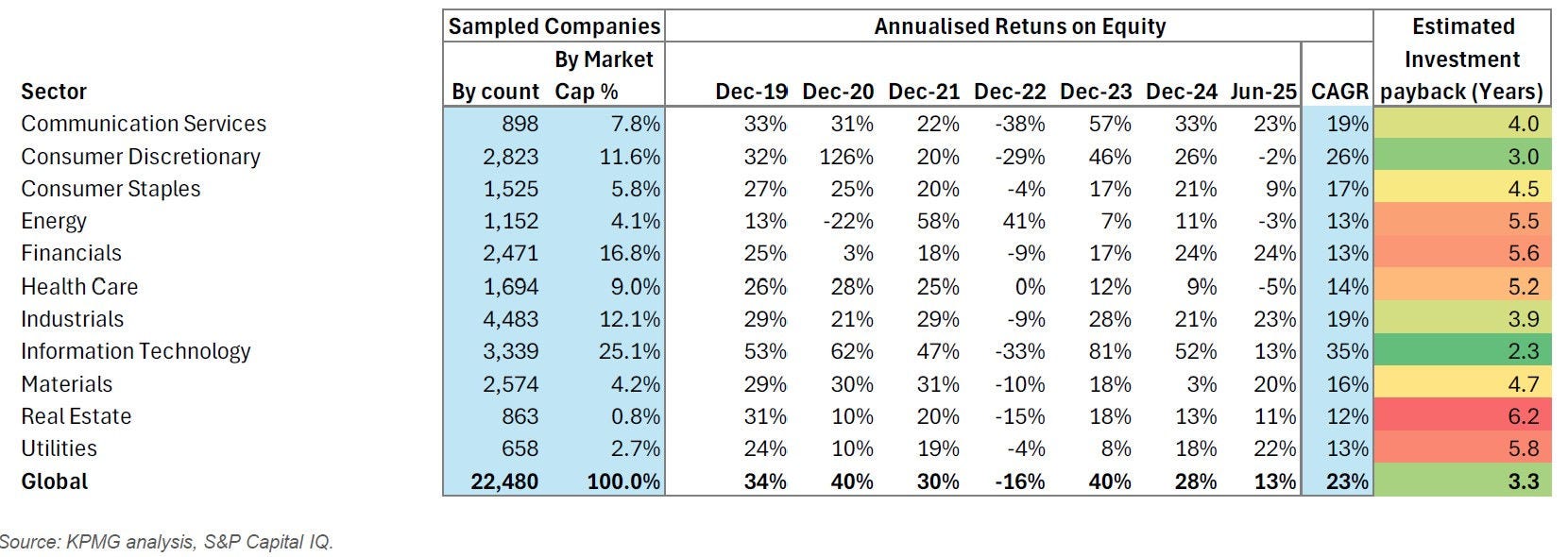Select the Sector column header
This screenshot has width=1568, height=557.
(54, 92)
